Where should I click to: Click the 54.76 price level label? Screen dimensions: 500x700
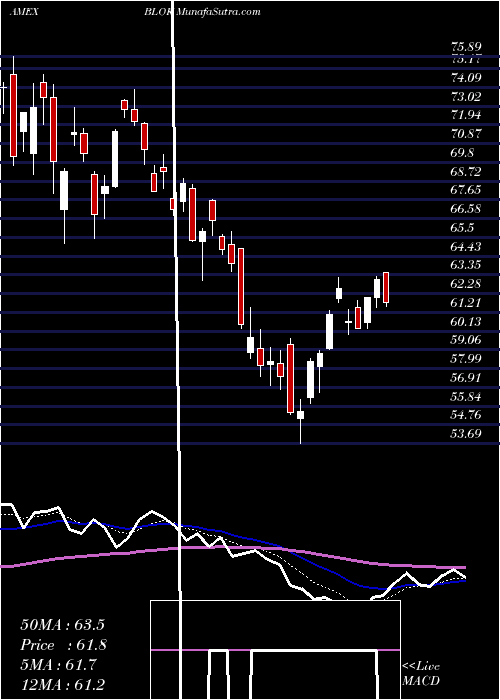coord(465,415)
